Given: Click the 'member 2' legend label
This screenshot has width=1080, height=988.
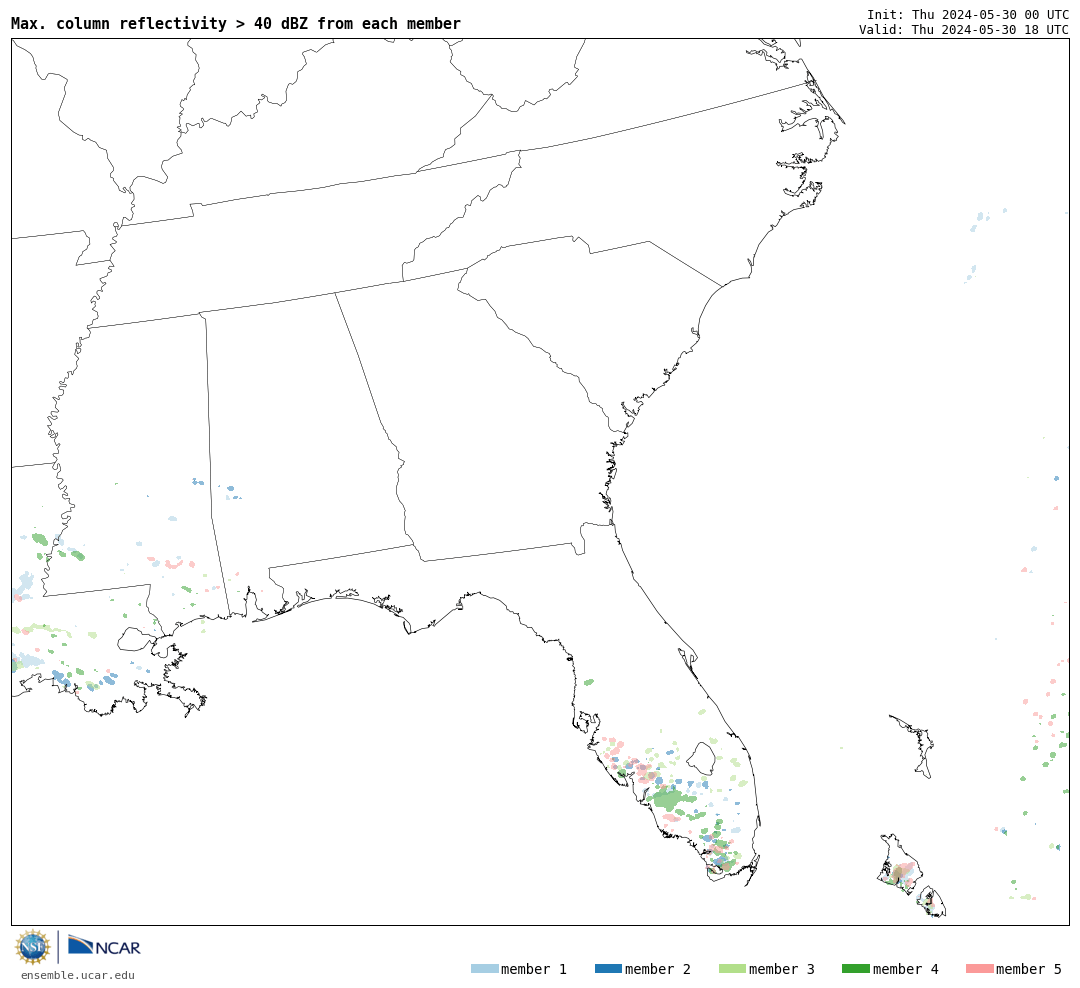Looking at the screenshot, I should 658,969.
